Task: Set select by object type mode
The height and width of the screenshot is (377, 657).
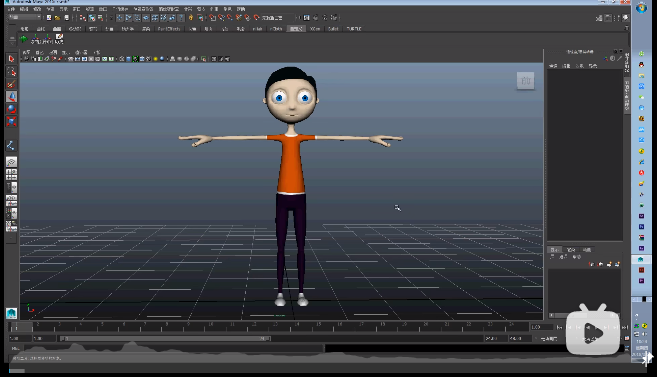Action: pos(92,18)
